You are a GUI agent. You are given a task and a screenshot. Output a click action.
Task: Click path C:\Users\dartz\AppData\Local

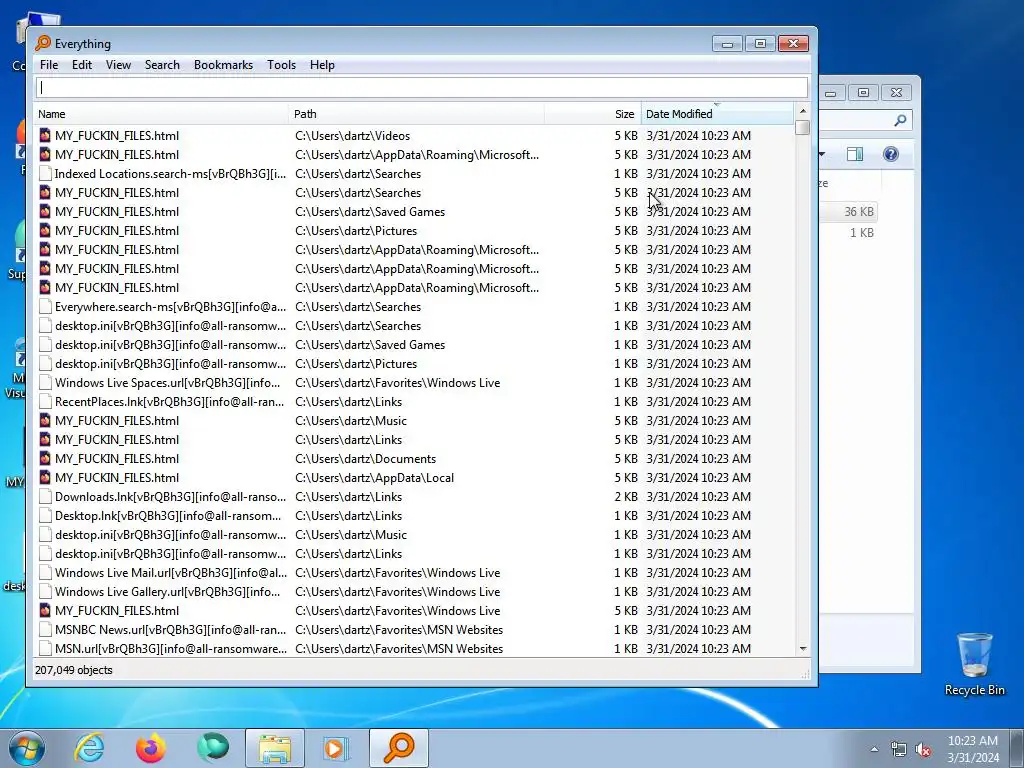(374, 477)
